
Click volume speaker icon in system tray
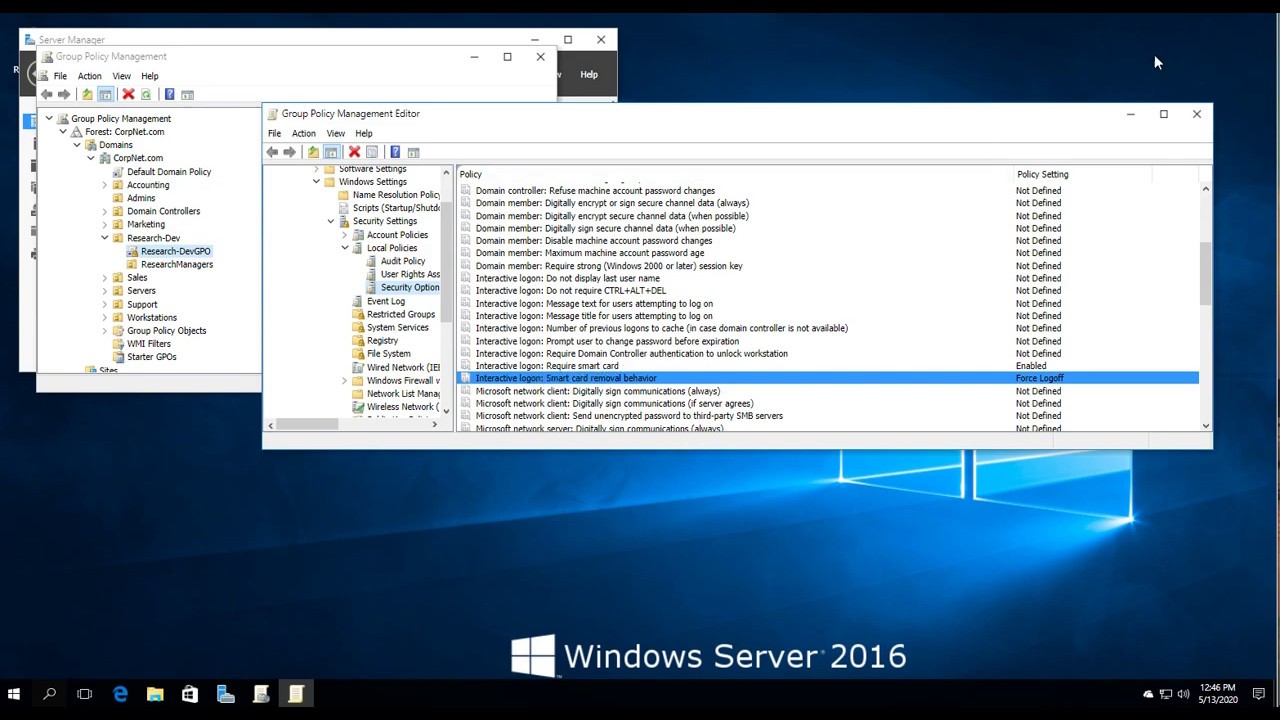(x=1184, y=694)
